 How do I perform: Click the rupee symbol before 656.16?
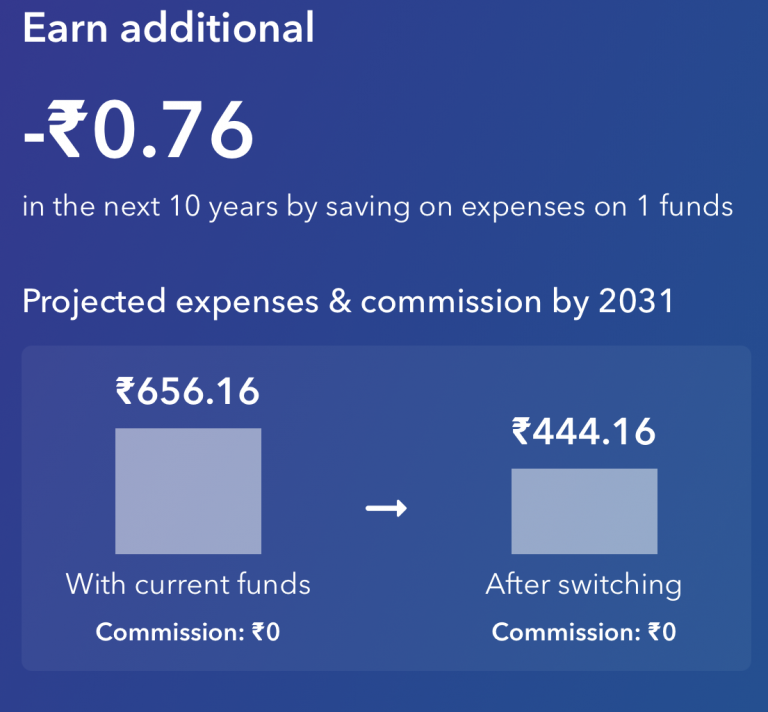click(x=125, y=391)
